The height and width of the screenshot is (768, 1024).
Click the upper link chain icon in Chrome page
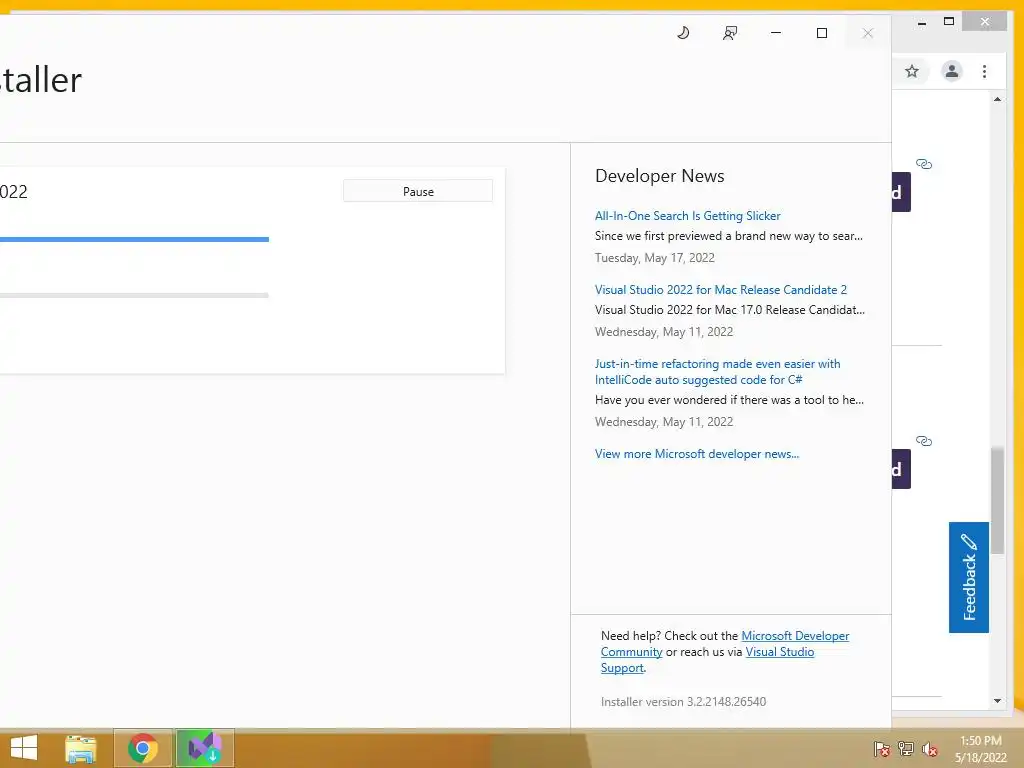pos(923,164)
